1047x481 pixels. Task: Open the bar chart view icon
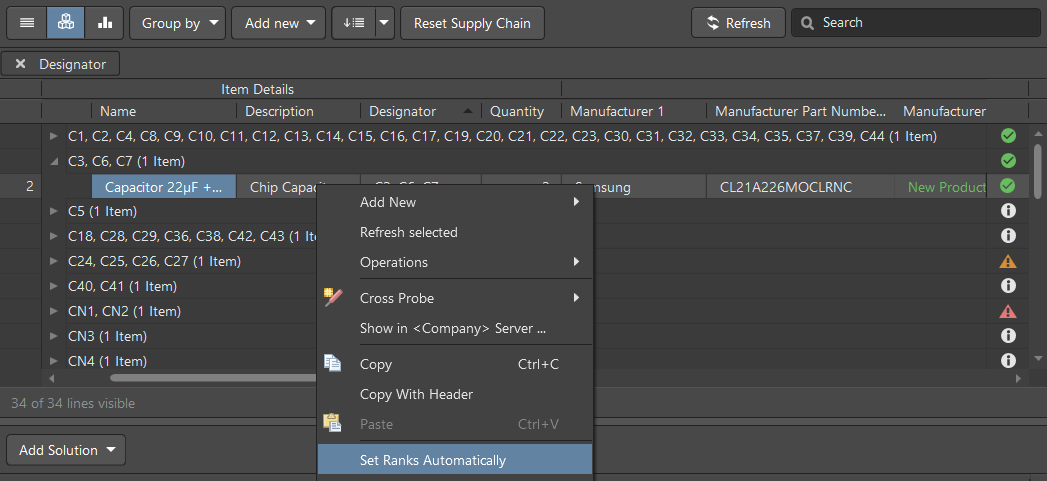tap(105, 23)
